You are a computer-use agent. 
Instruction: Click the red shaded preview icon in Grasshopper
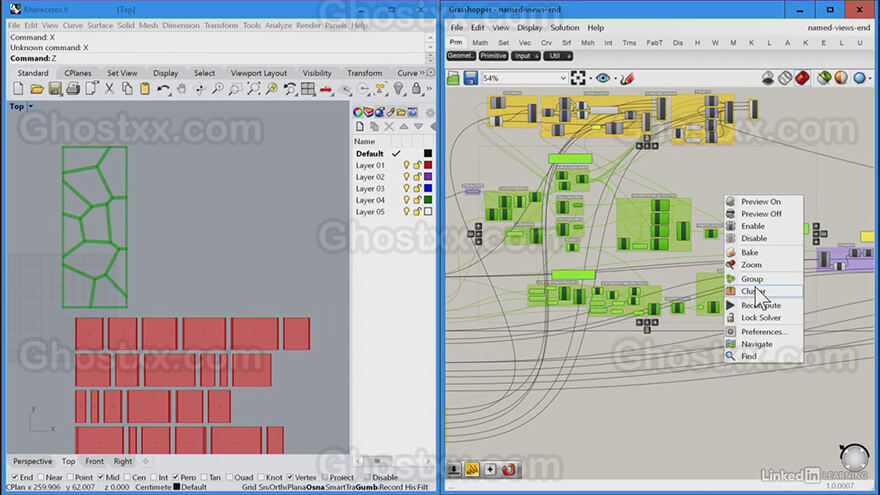[x=802, y=78]
